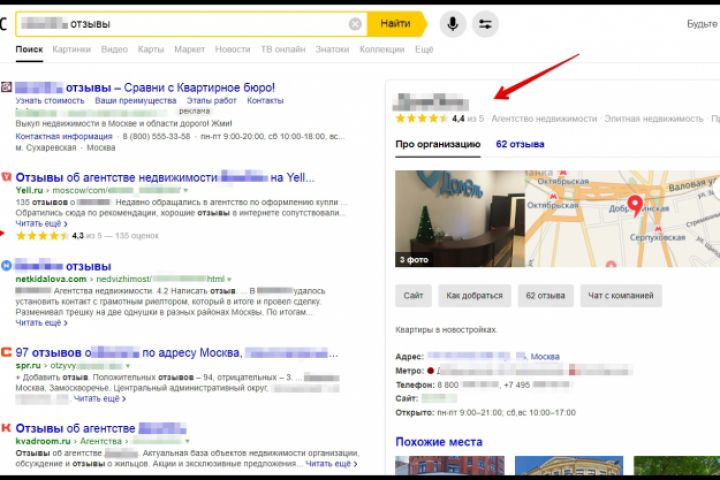Click the Контакты sitelink
The height and width of the screenshot is (480, 720).
pos(265,101)
